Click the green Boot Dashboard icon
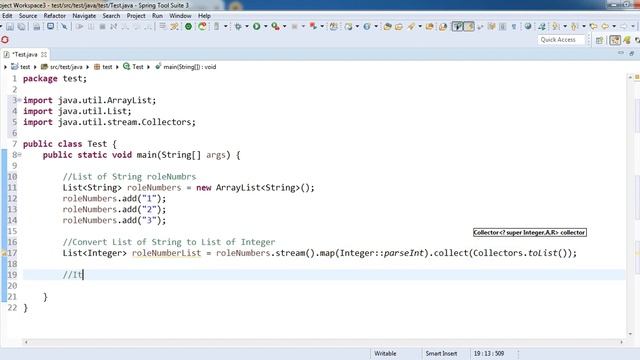 (x=188, y=27)
